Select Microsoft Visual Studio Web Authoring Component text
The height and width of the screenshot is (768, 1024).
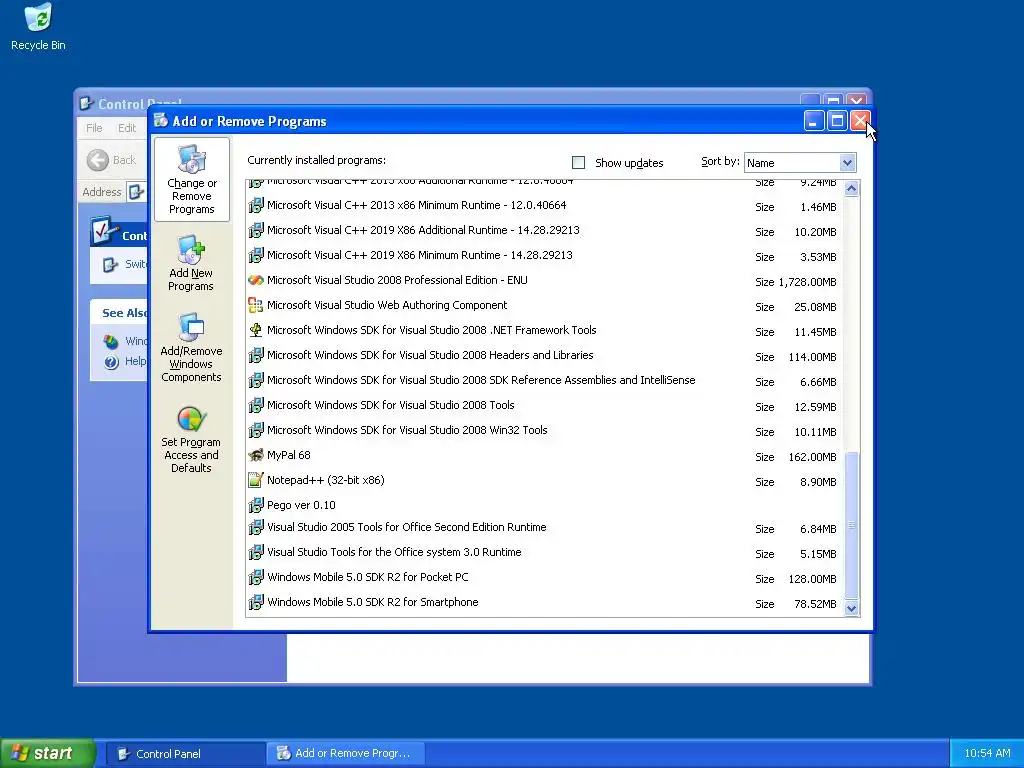tap(387, 305)
